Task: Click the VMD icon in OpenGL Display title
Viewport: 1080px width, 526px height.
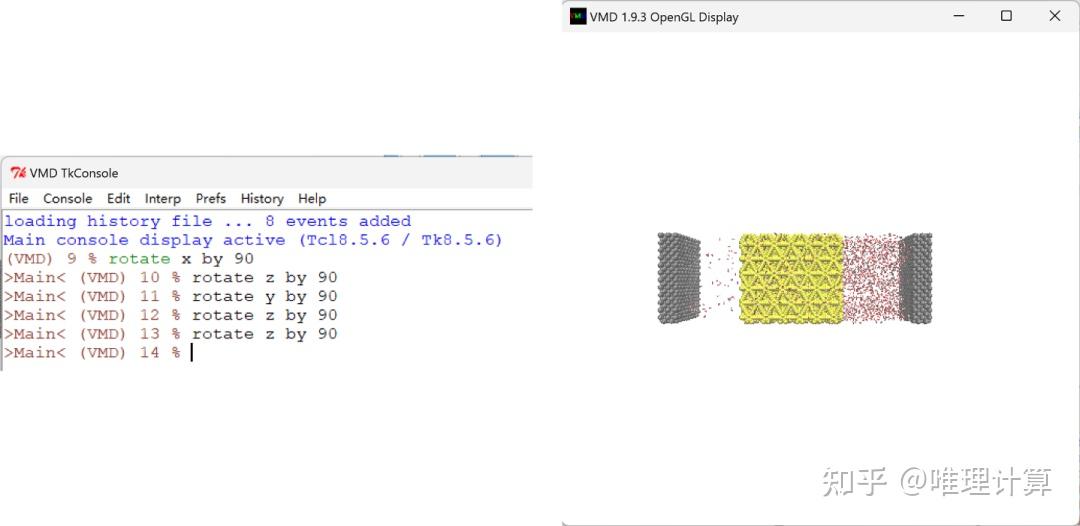Action: pos(578,17)
